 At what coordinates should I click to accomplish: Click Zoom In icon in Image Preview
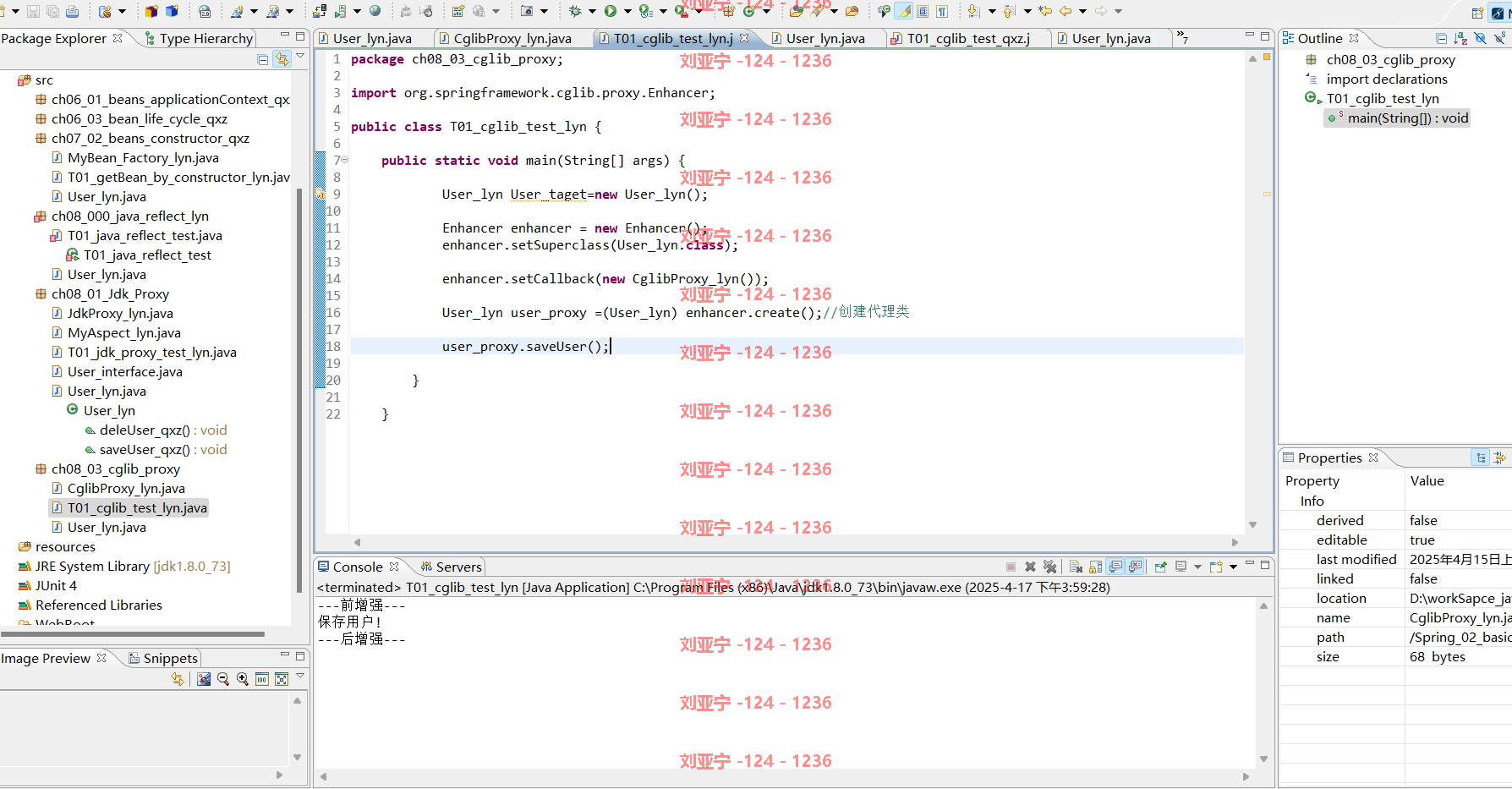[x=243, y=679]
